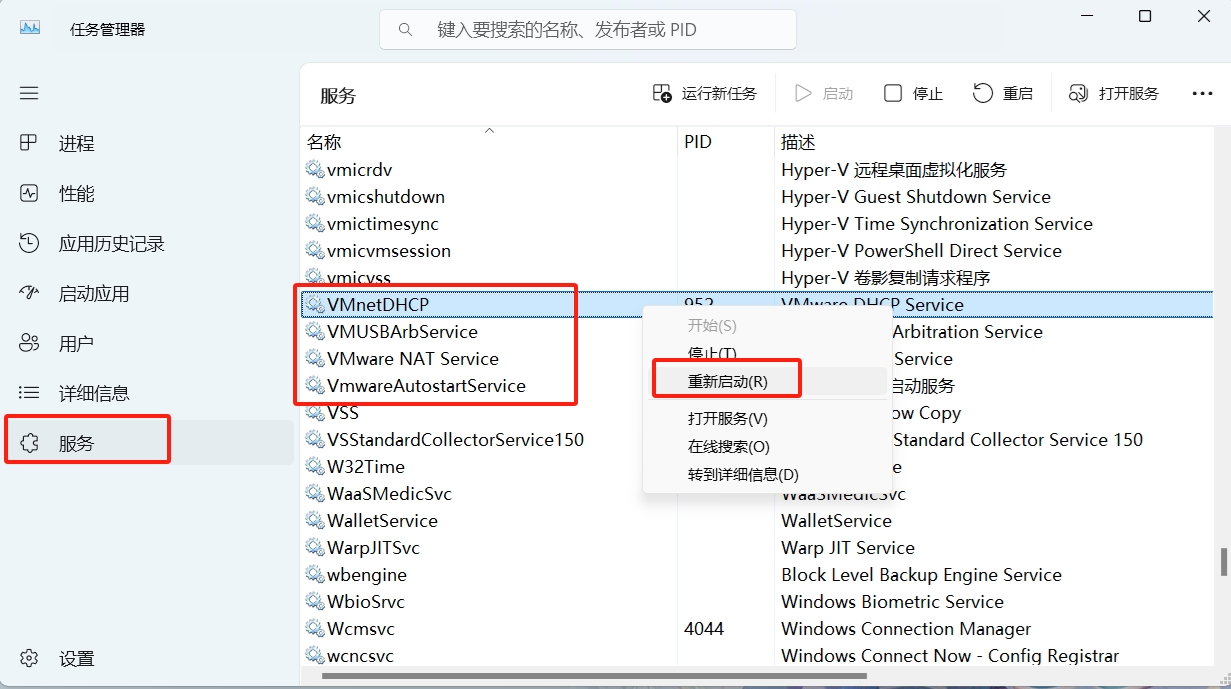The image size is (1231, 689).
Task: Choose 在线搜索(O) in context menu
Action: click(768, 446)
